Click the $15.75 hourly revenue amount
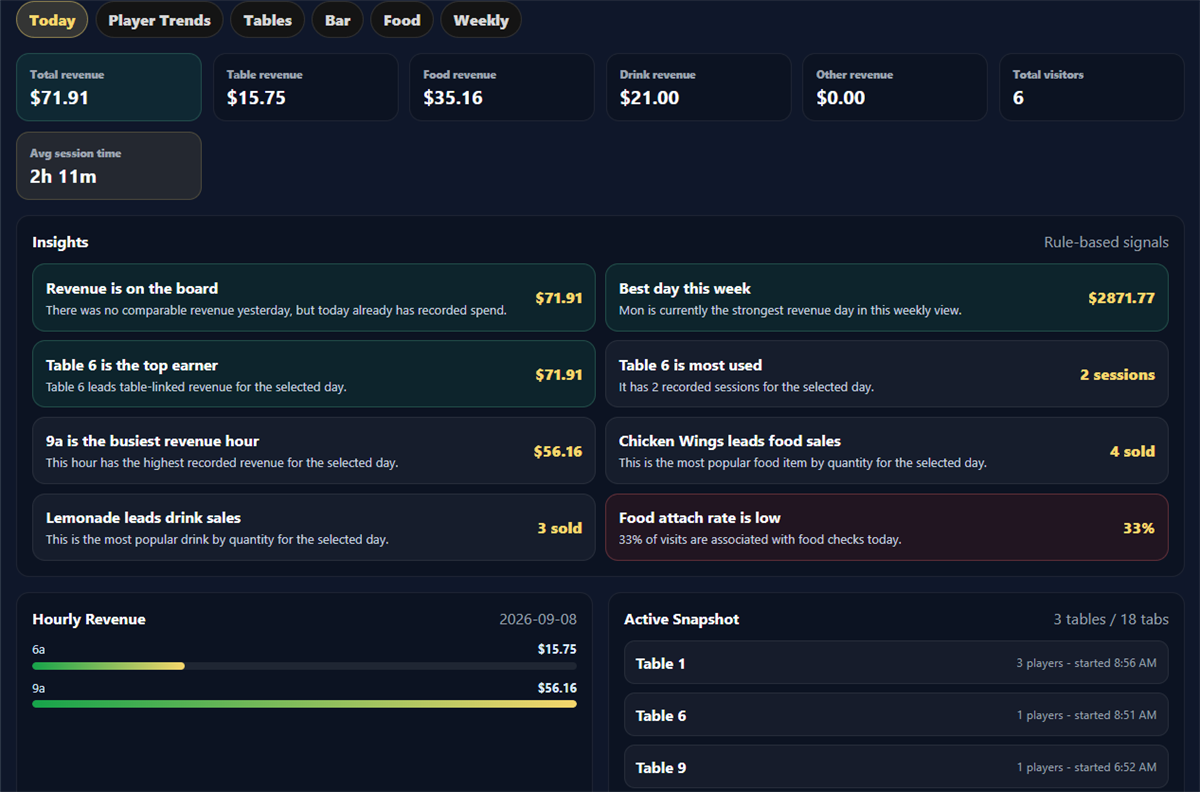Image resolution: width=1200 pixels, height=792 pixels. coord(557,649)
